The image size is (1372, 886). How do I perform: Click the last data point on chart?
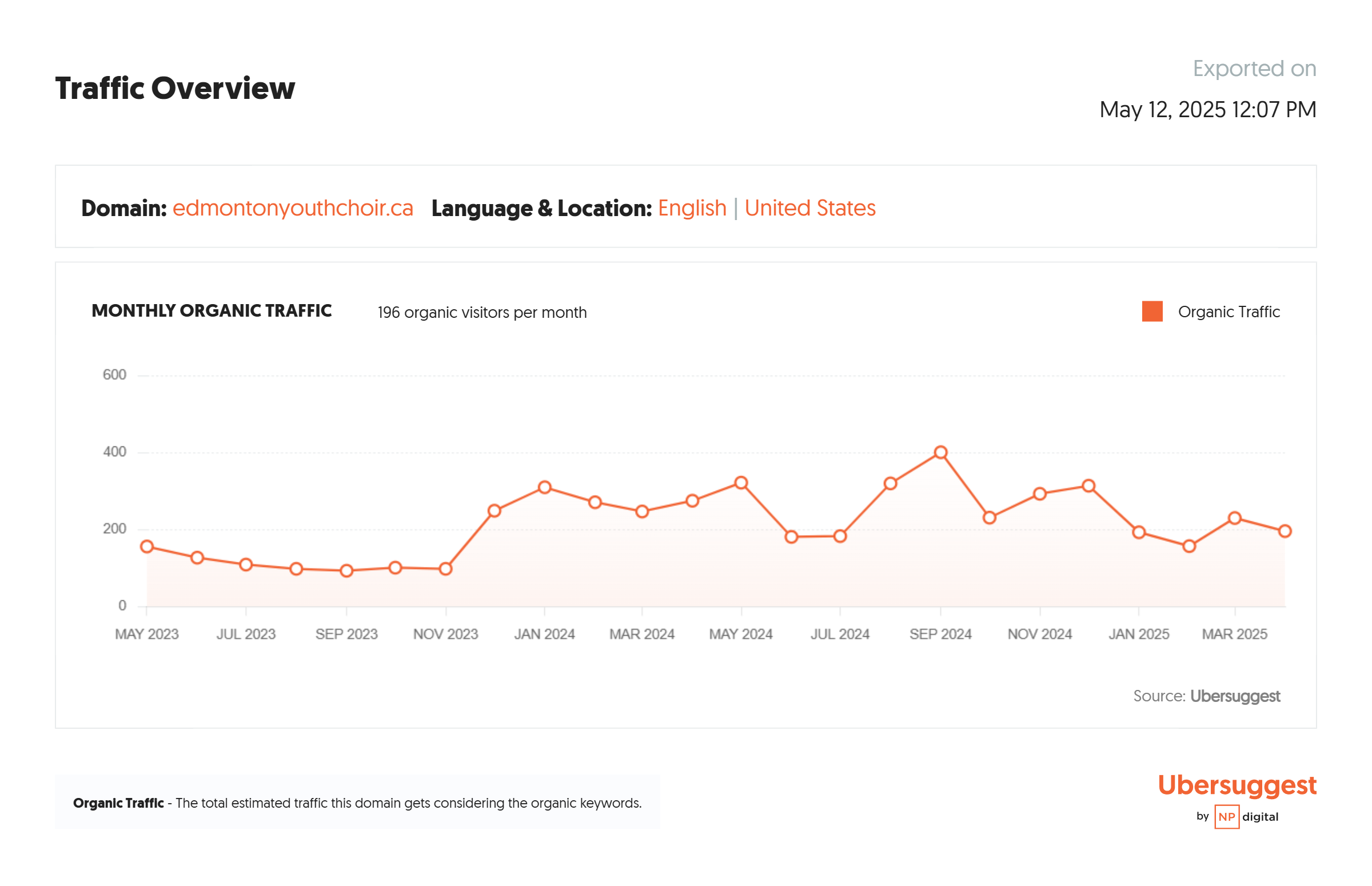[1285, 531]
